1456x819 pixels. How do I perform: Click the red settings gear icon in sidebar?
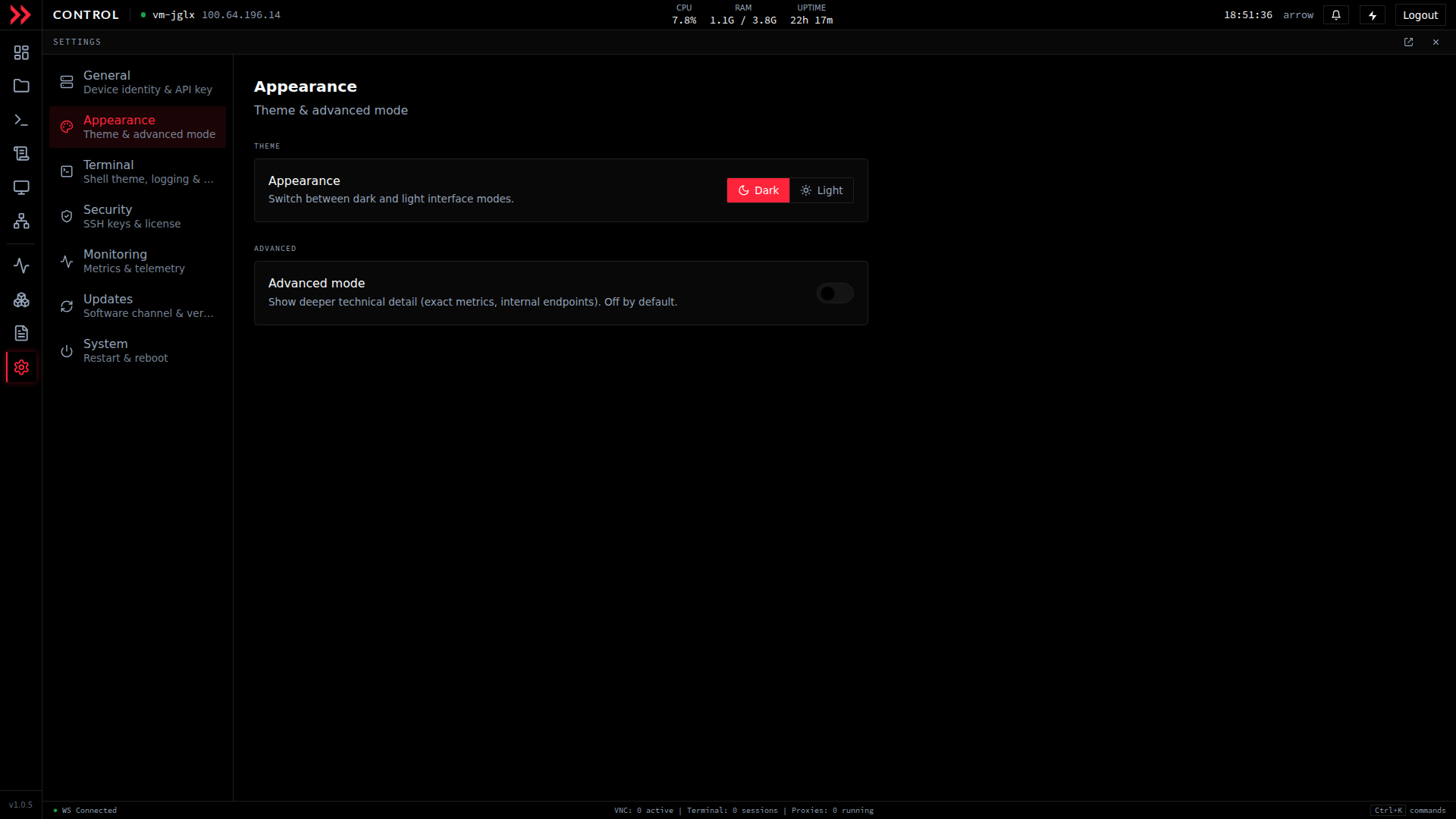(x=21, y=367)
